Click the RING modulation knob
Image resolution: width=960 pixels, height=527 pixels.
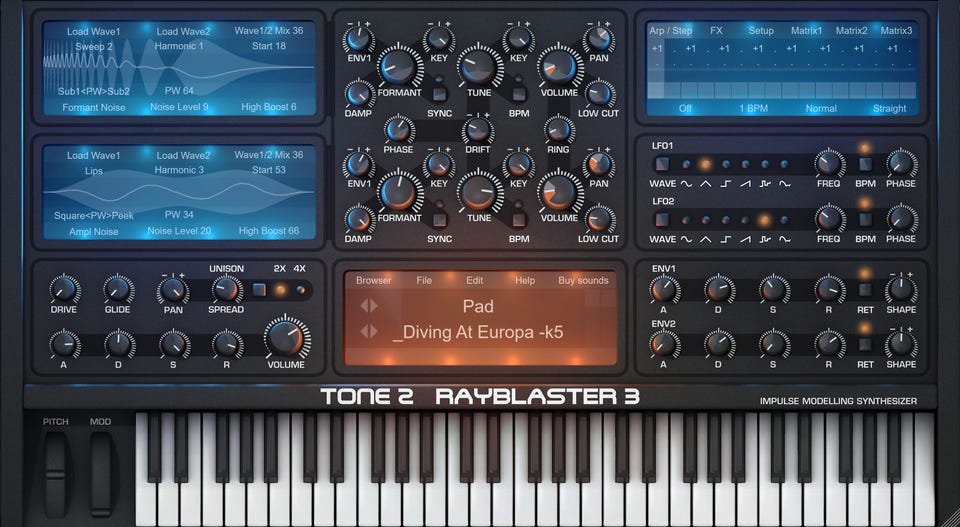click(558, 130)
